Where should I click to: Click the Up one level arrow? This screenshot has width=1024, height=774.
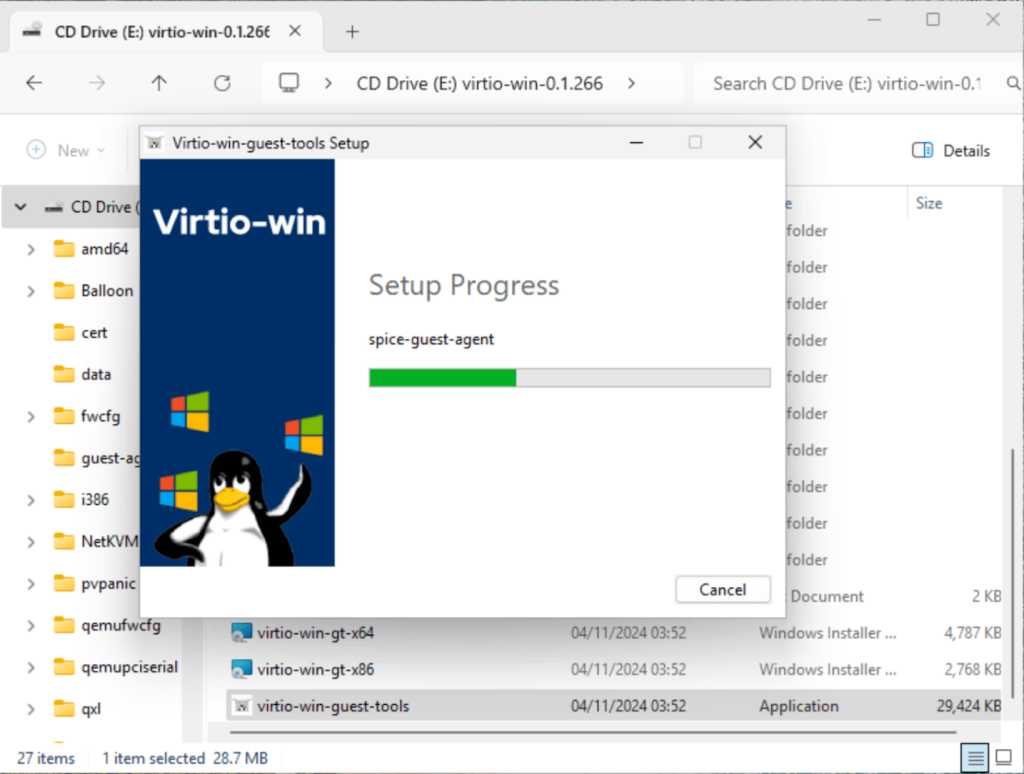[x=158, y=83]
